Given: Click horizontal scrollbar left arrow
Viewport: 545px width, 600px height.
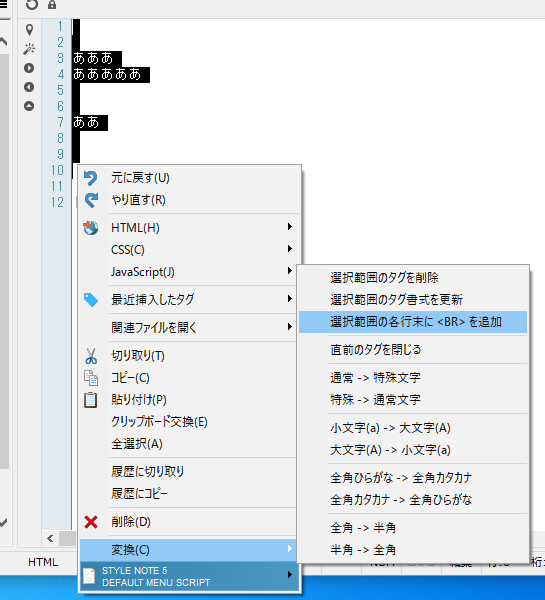Looking at the screenshot, I should pos(50,538).
